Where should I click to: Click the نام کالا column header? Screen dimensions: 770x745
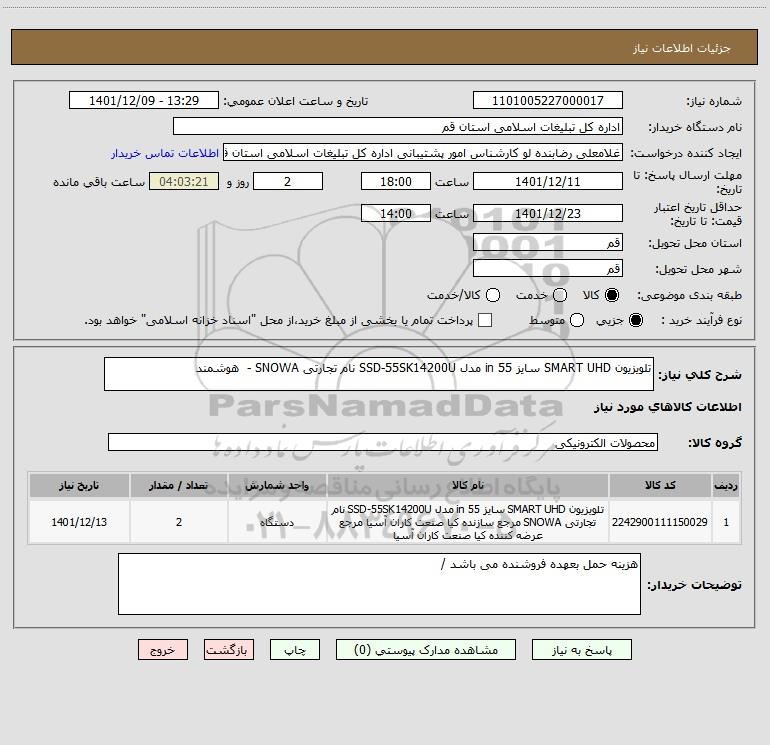coord(468,486)
